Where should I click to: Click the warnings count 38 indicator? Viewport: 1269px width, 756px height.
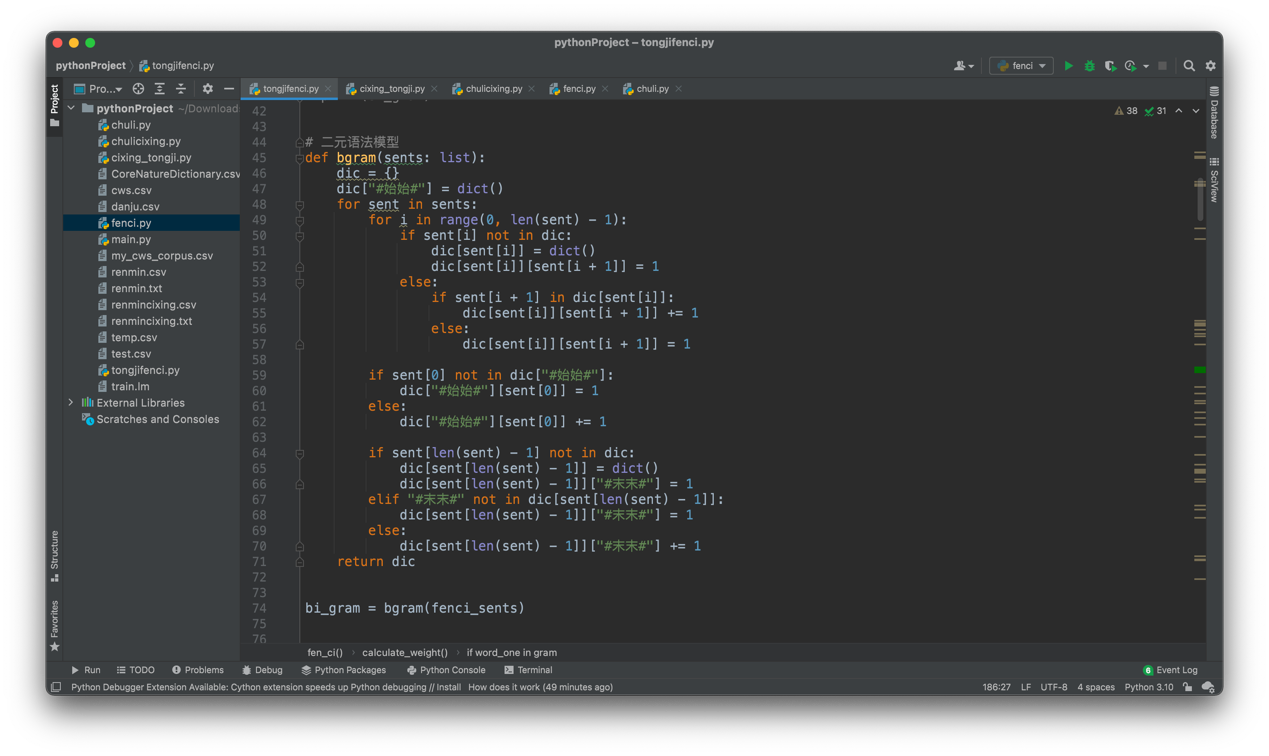[1126, 111]
